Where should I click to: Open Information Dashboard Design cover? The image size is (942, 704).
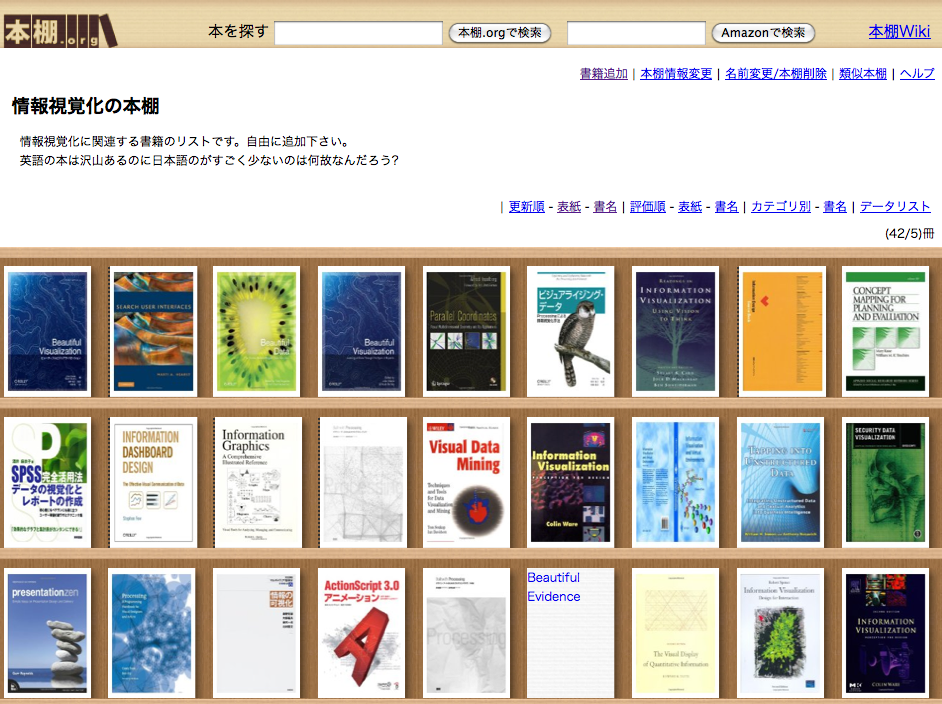[x=153, y=482]
